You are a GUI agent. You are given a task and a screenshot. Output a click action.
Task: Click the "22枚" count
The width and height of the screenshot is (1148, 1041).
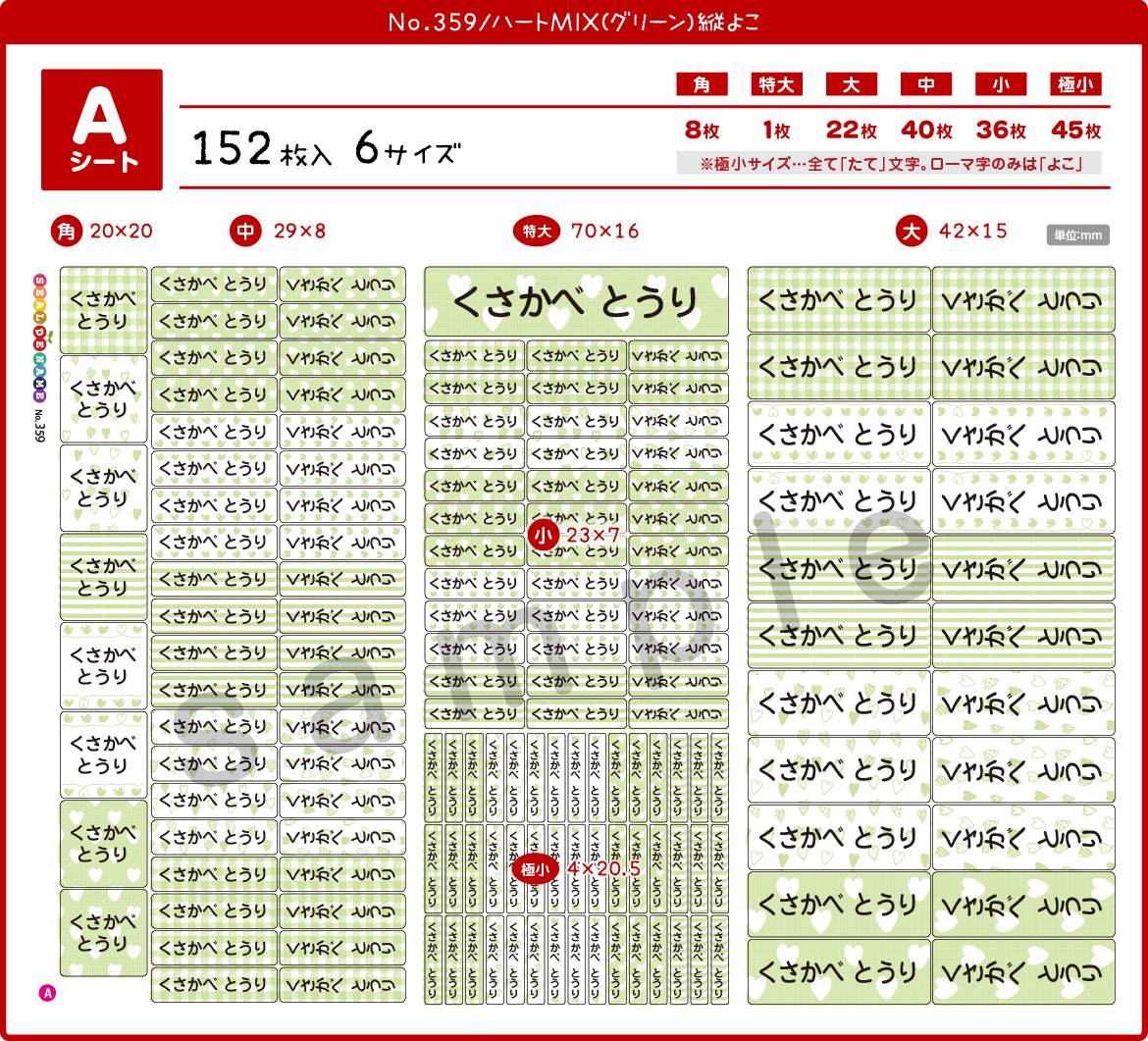(852, 130)
